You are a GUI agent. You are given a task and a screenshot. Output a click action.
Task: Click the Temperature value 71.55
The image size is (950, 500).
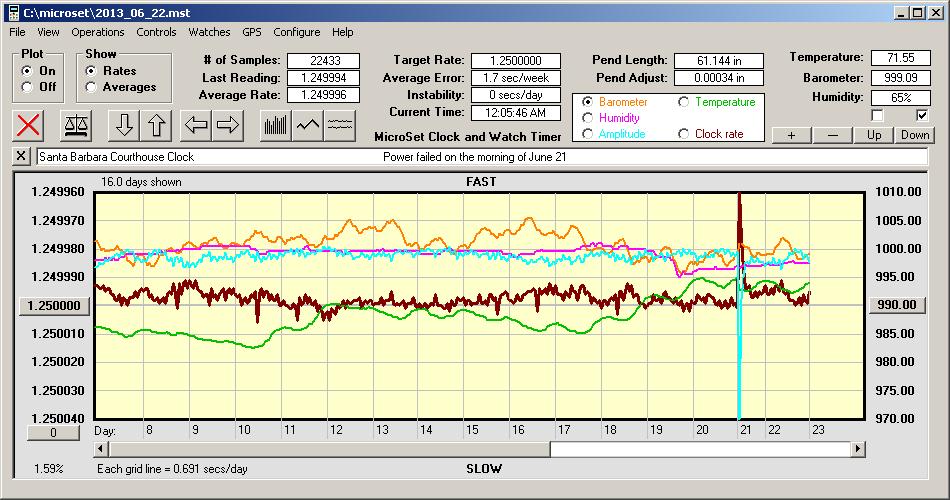click(x=900, y=58)
